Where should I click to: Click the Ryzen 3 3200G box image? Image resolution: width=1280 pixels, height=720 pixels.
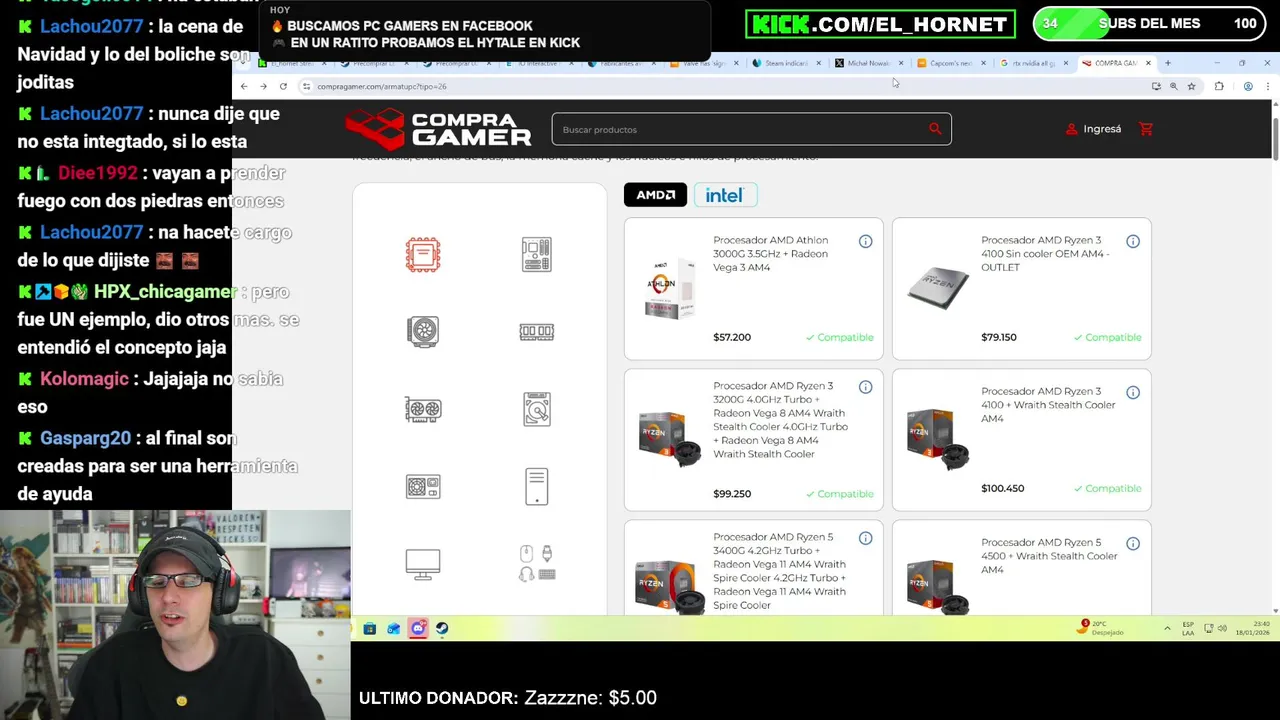(671, 439)
